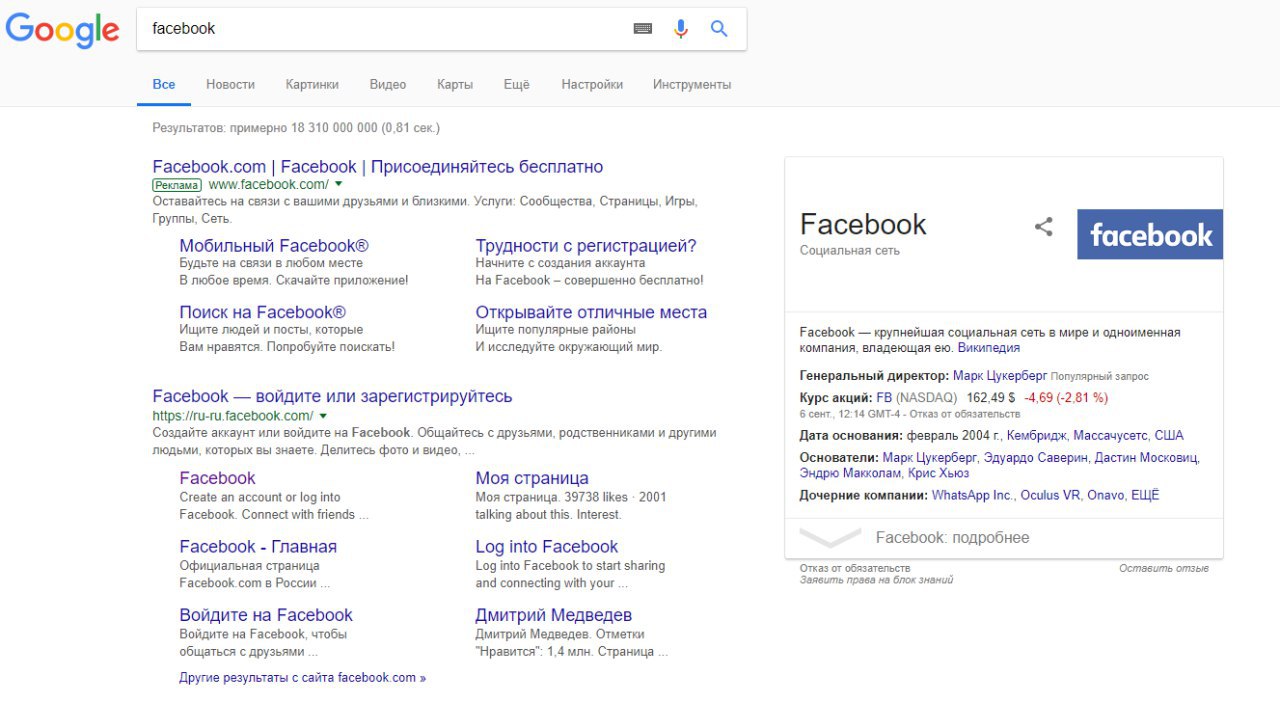Open dropdown arrow next to www.facebook.com/ ad URL

tap(338, 184)
